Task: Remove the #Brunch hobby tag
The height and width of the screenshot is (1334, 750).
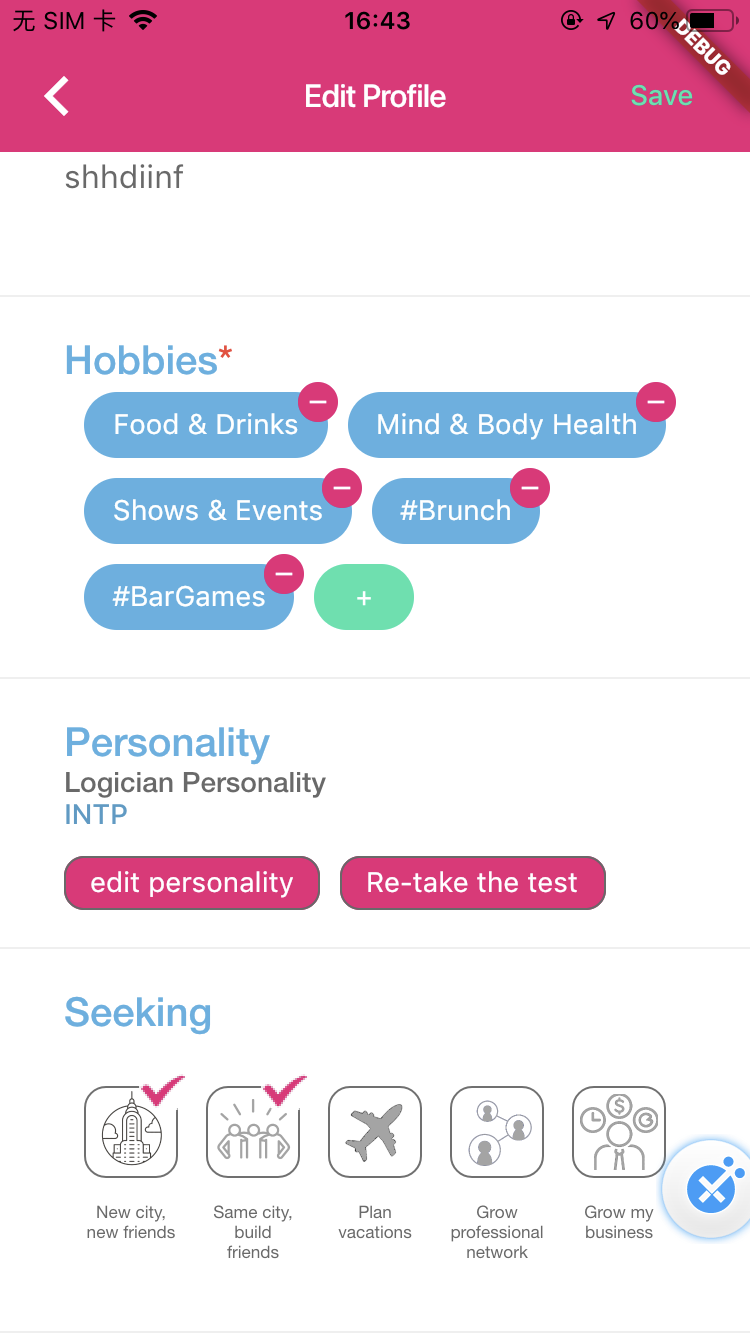Action: [529, 488]
